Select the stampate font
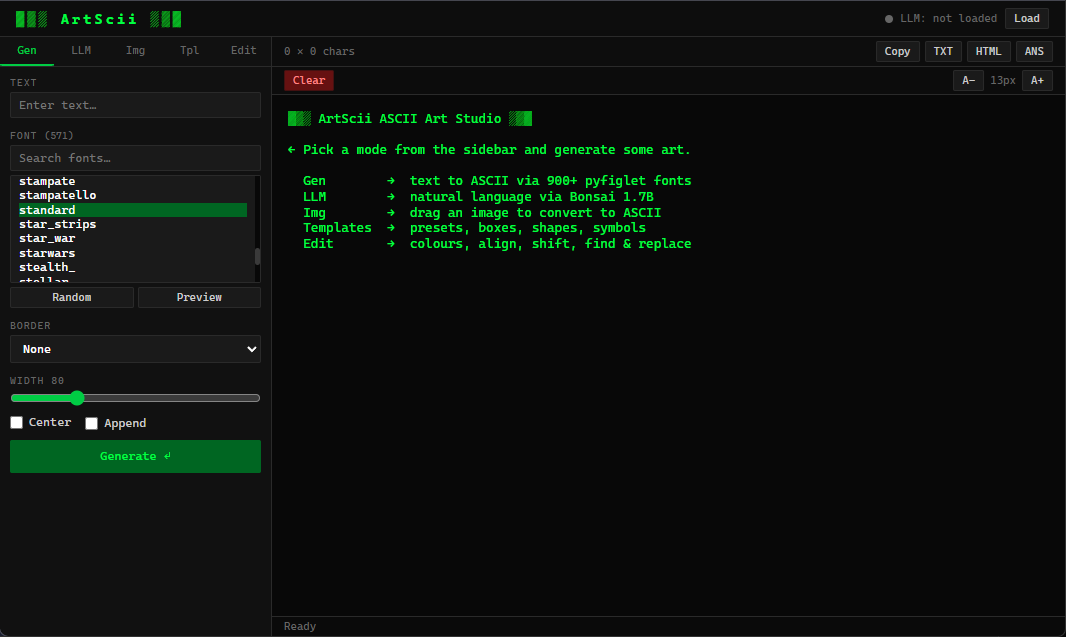The image size is (1066, 637). (133, 181)
